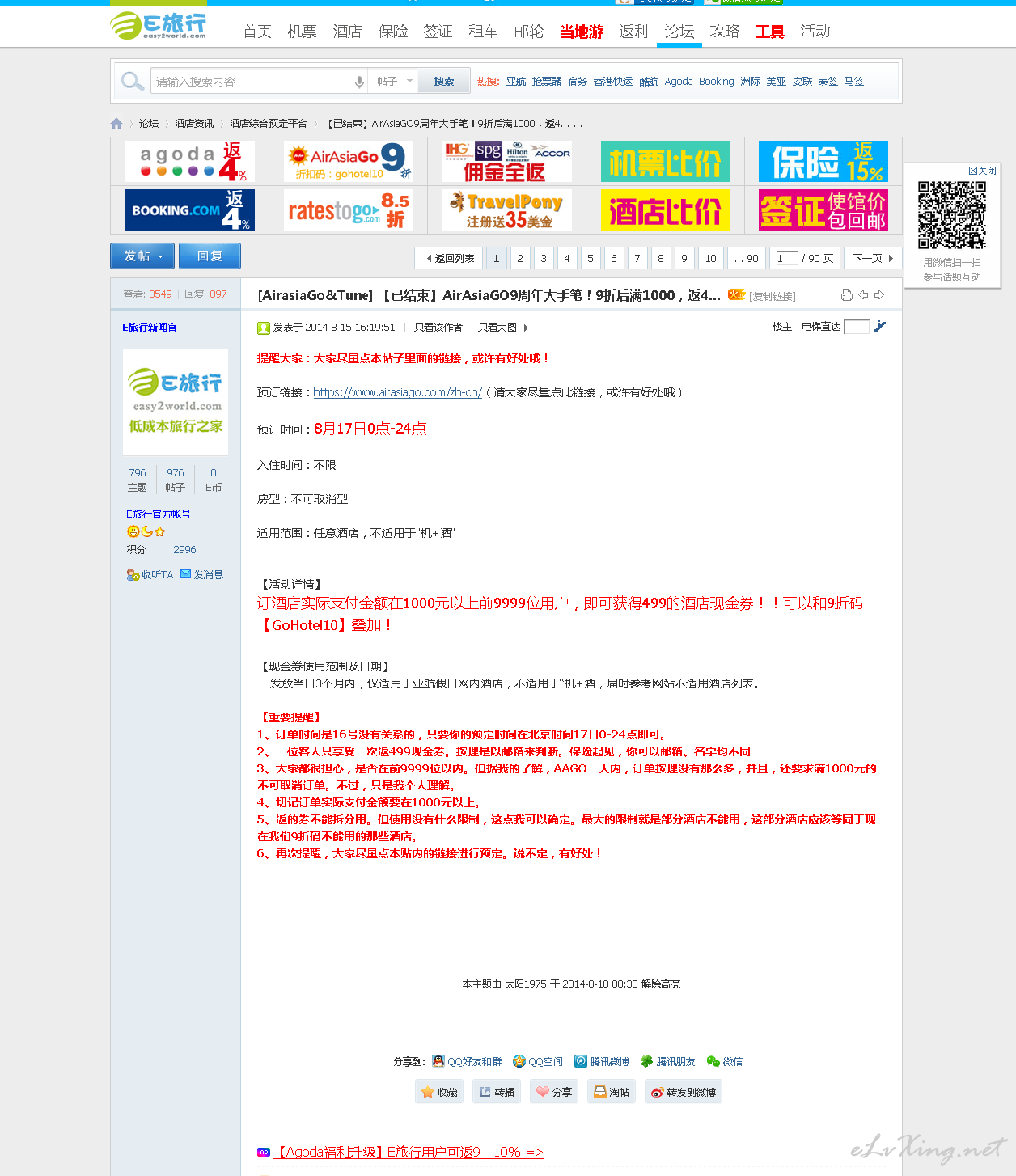Click the 收听TA follow icon
This screenshot has height=1176, width=1016.
click(133, 574)
